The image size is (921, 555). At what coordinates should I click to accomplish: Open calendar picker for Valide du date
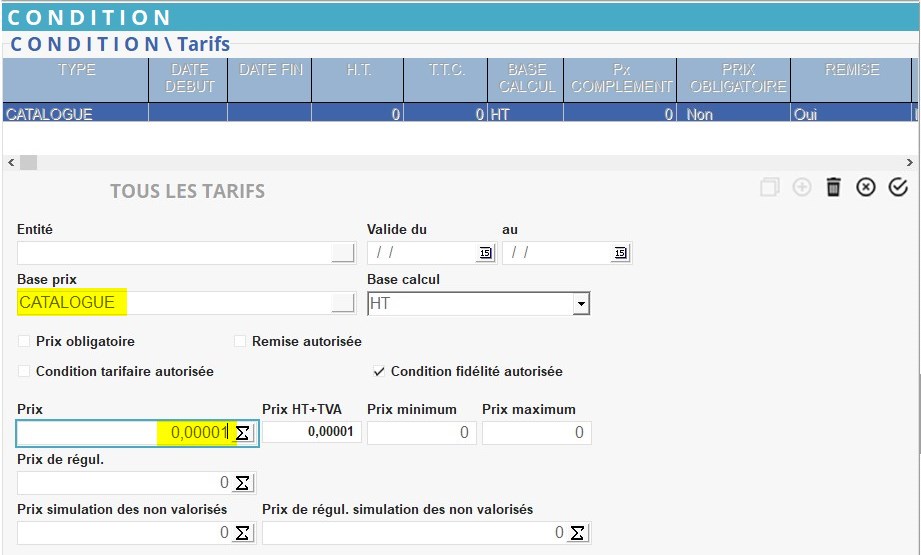pyautogui.click(x=485, y=253)
